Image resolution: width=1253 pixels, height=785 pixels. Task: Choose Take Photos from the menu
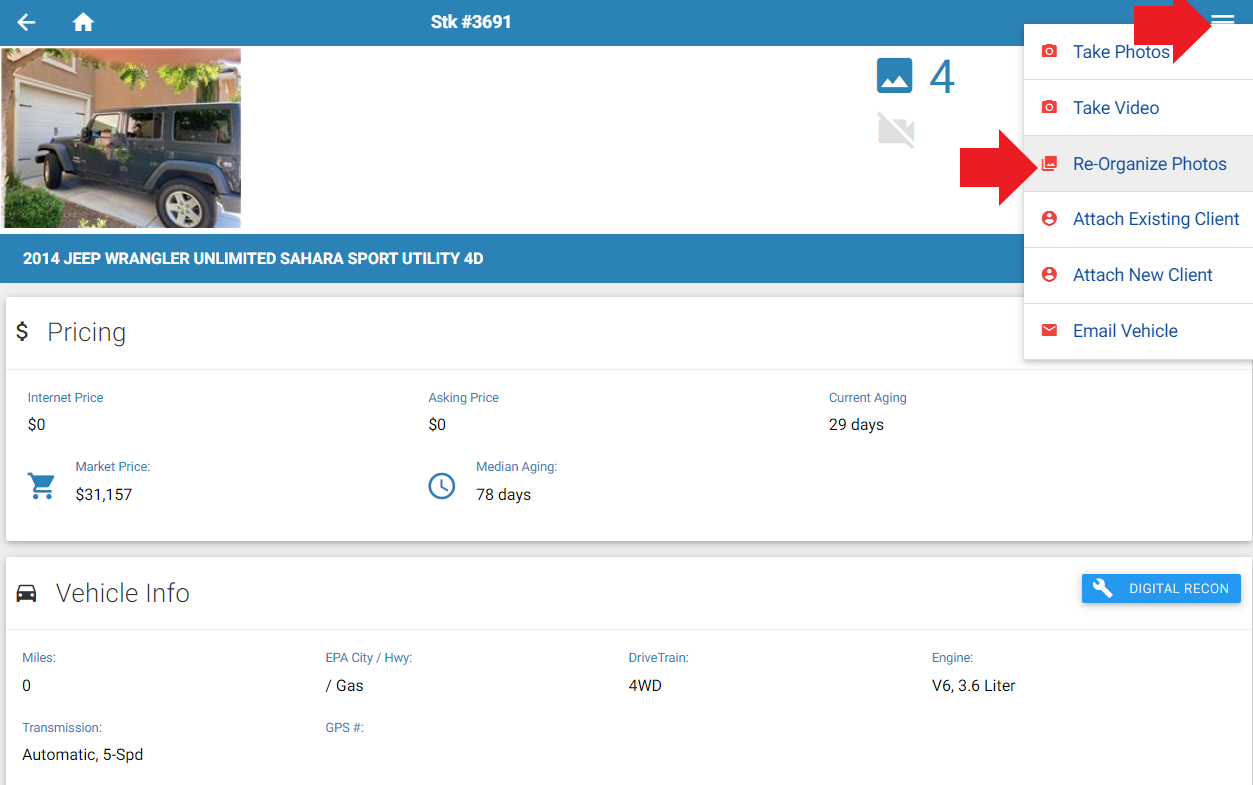[1138, 52]
